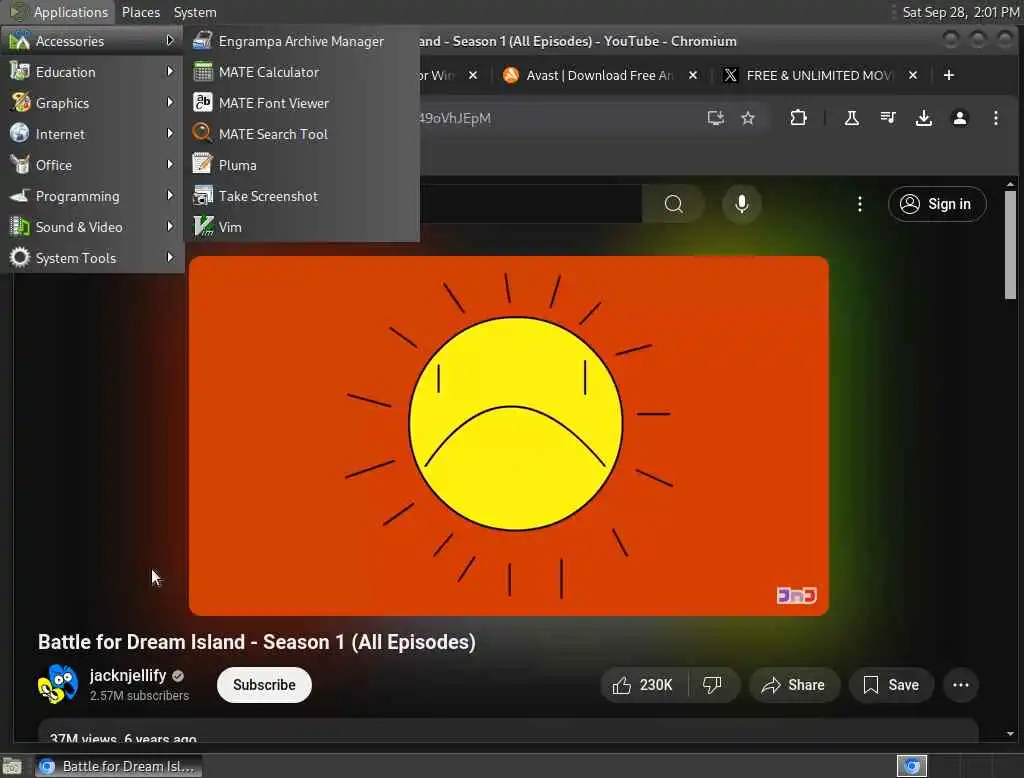Close the FREE & UNLIMITED MOV tab
1024x778 pixels.
(913, 75)
